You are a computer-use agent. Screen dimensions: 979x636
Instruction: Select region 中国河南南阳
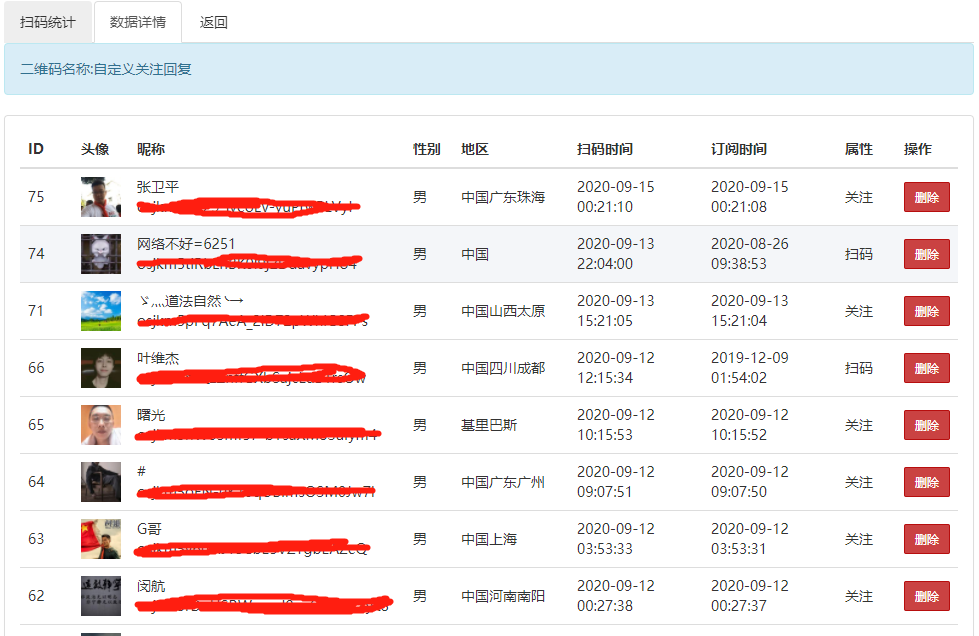pos(503,596)
